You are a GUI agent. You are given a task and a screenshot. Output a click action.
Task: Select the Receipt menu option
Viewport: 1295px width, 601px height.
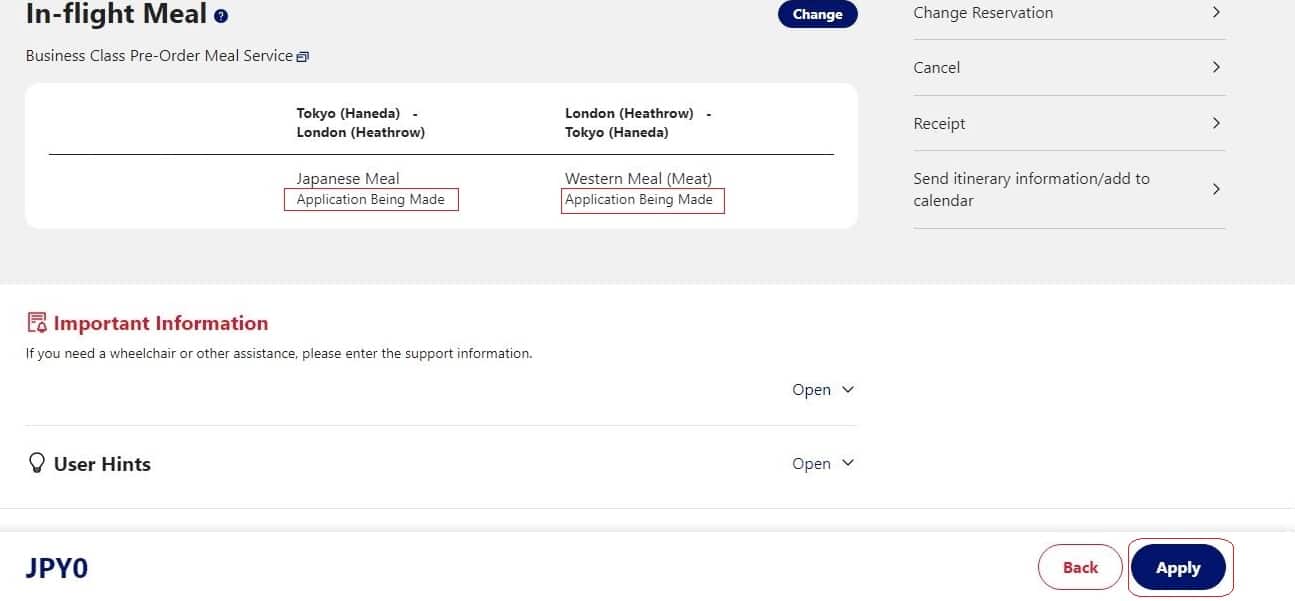click(x=939, y=124)
